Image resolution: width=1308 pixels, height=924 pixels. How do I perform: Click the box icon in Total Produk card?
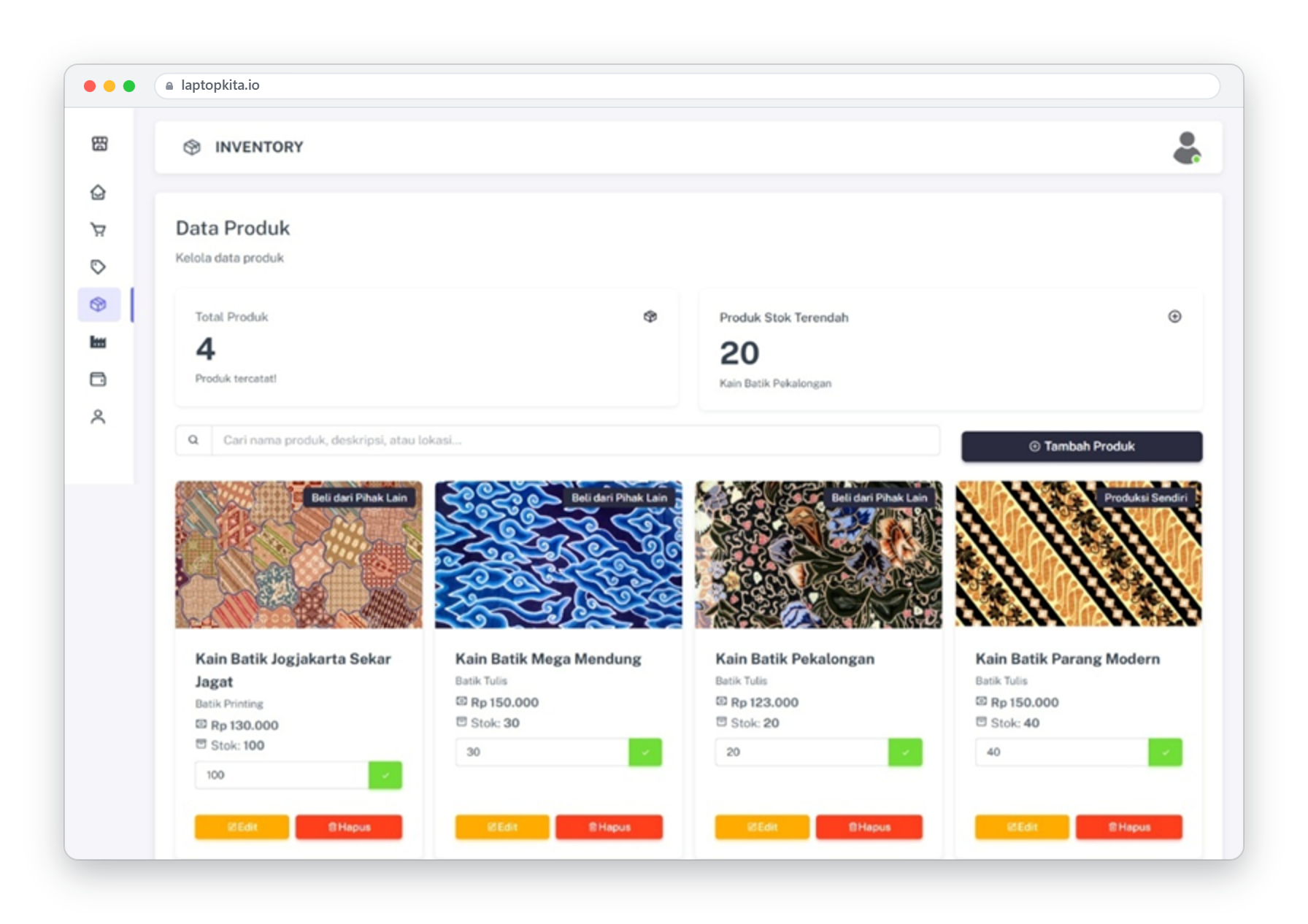point(650,317)
